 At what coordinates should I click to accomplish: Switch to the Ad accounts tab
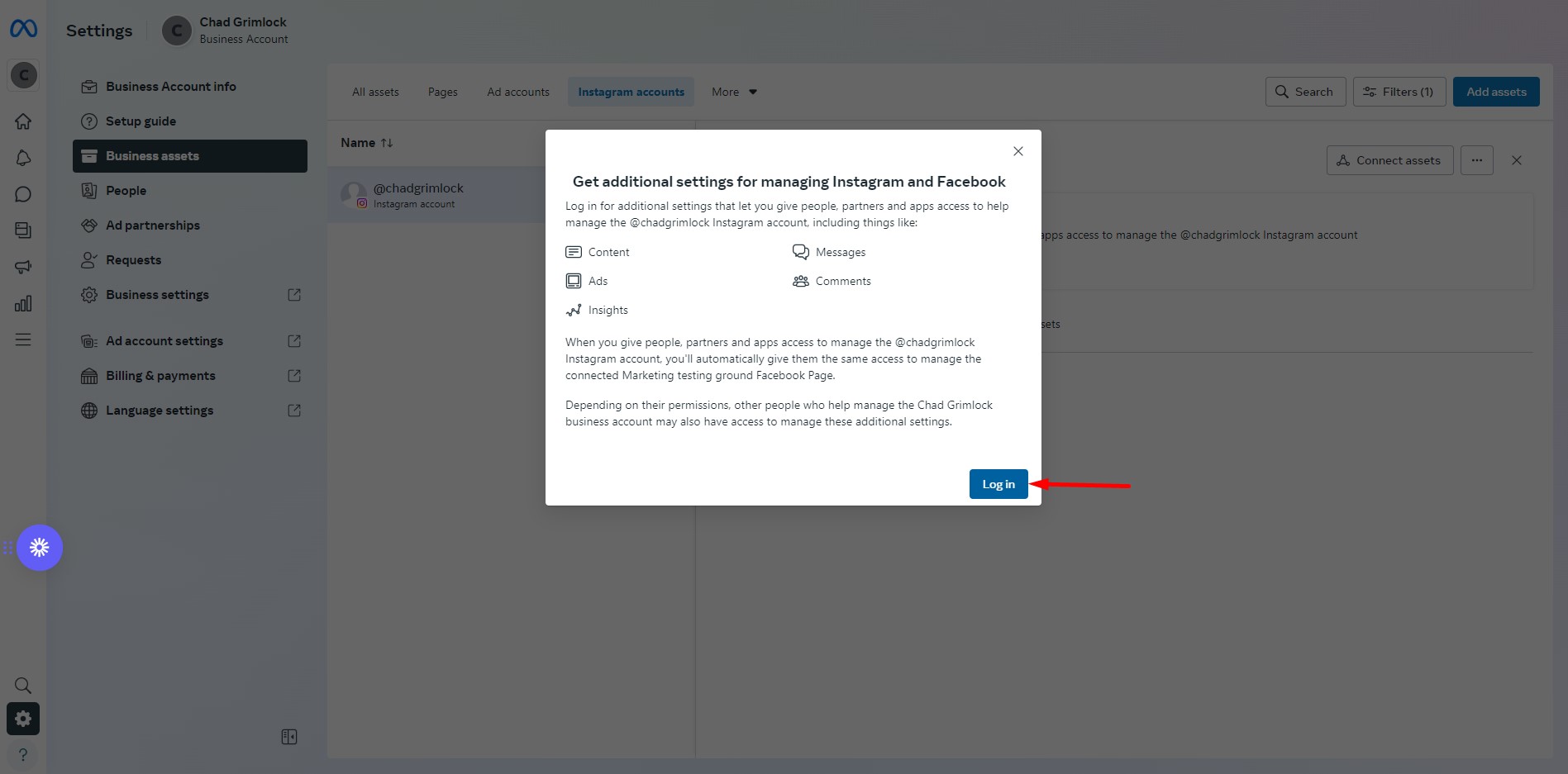click(x=518, y=92)
